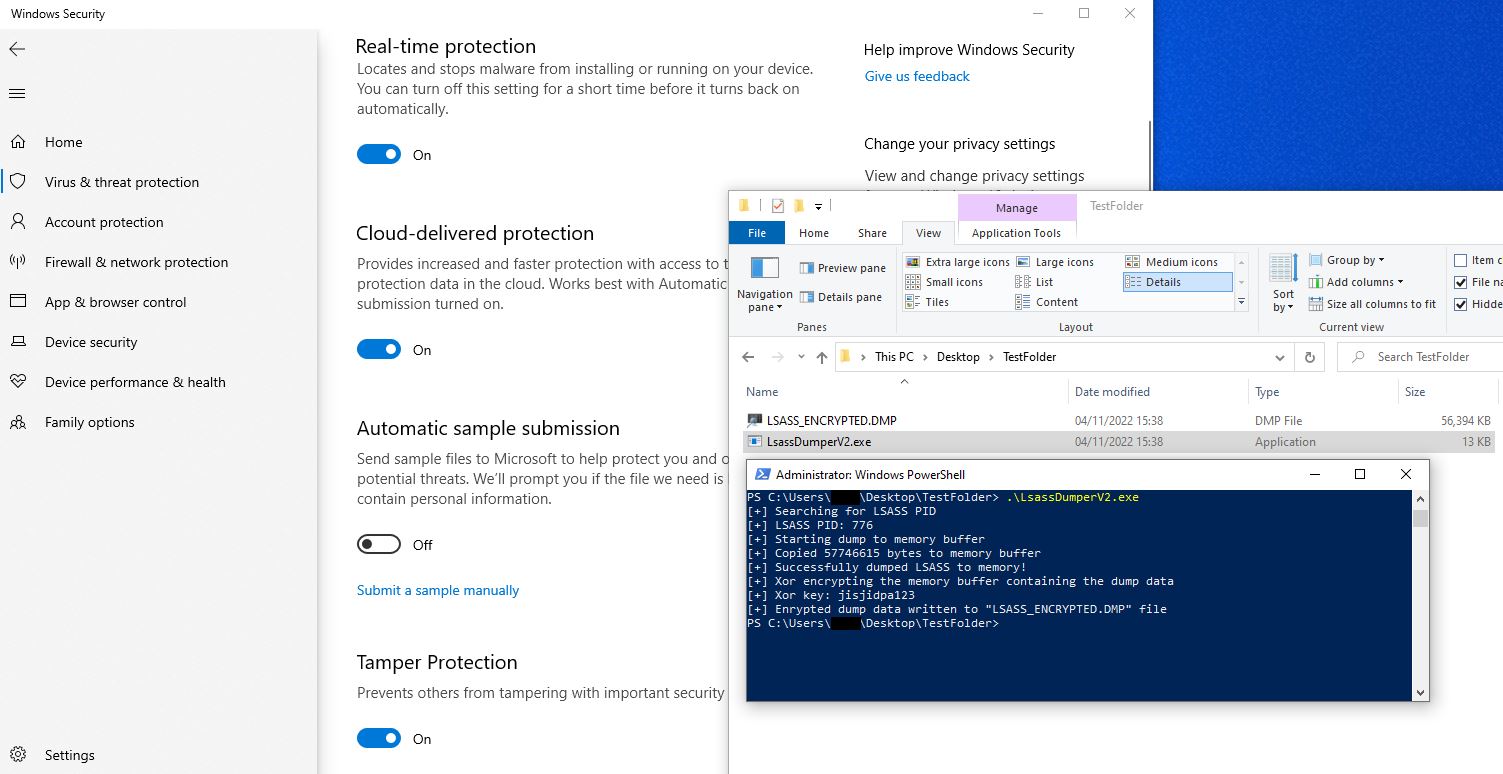This screenshot has height=774, width=1503.
Task: Open Customize Quick Access Toolbar dropdown
Action: (818, 206)
